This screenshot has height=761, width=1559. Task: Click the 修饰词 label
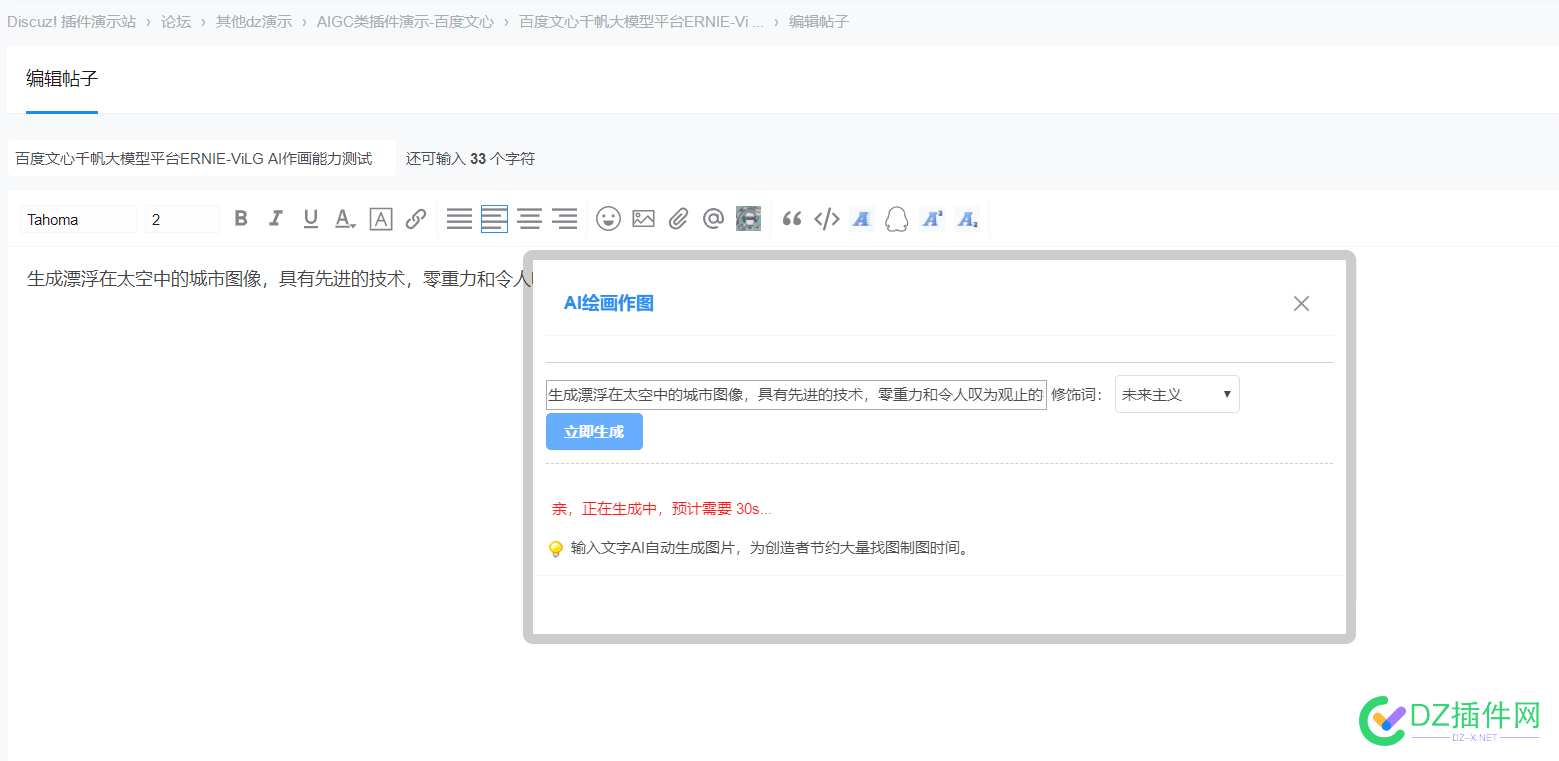click(x=1077, y=394)
